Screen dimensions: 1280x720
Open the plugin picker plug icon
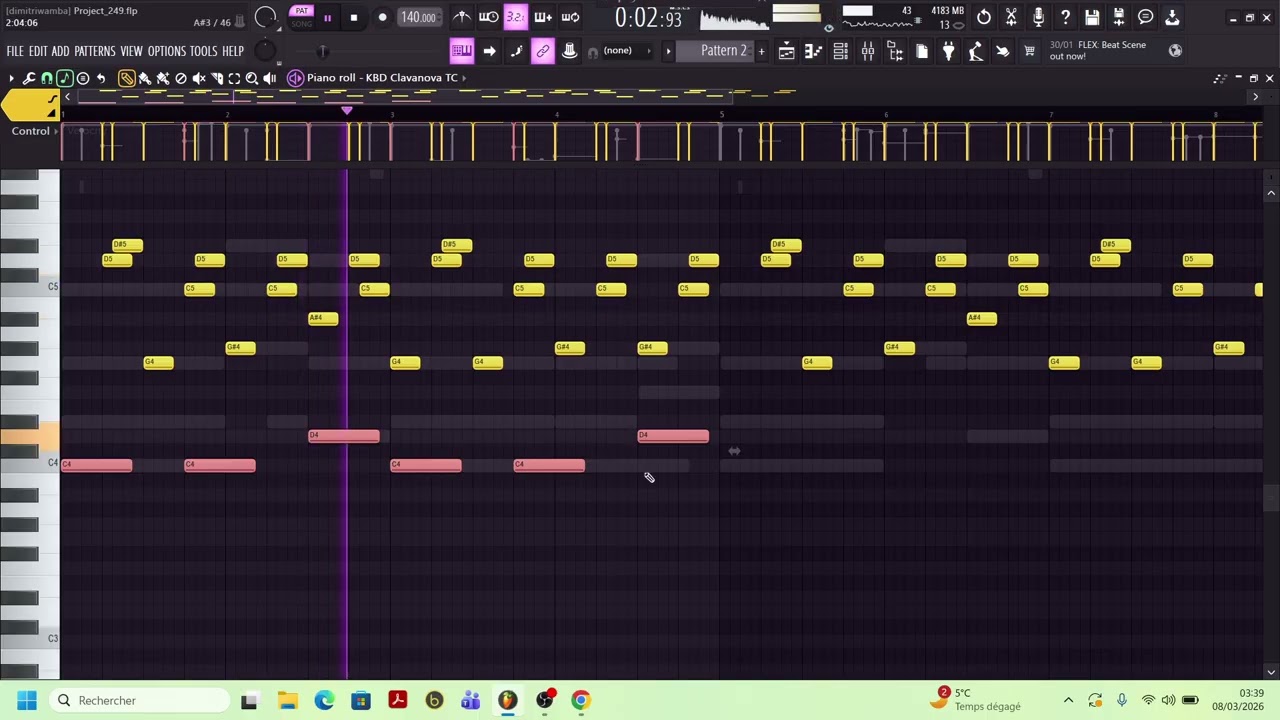[x=949, y=51]
